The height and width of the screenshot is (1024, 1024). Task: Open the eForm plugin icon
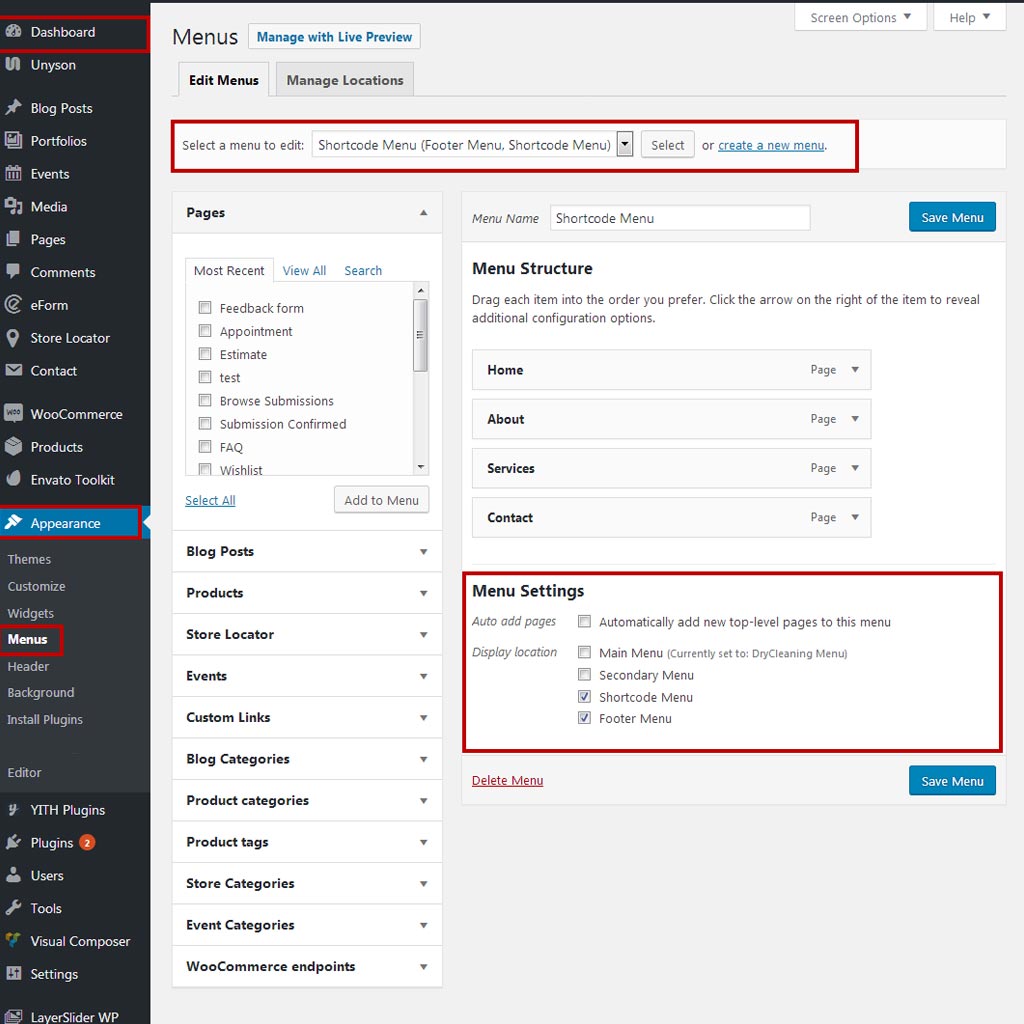(x=15, y=305)
